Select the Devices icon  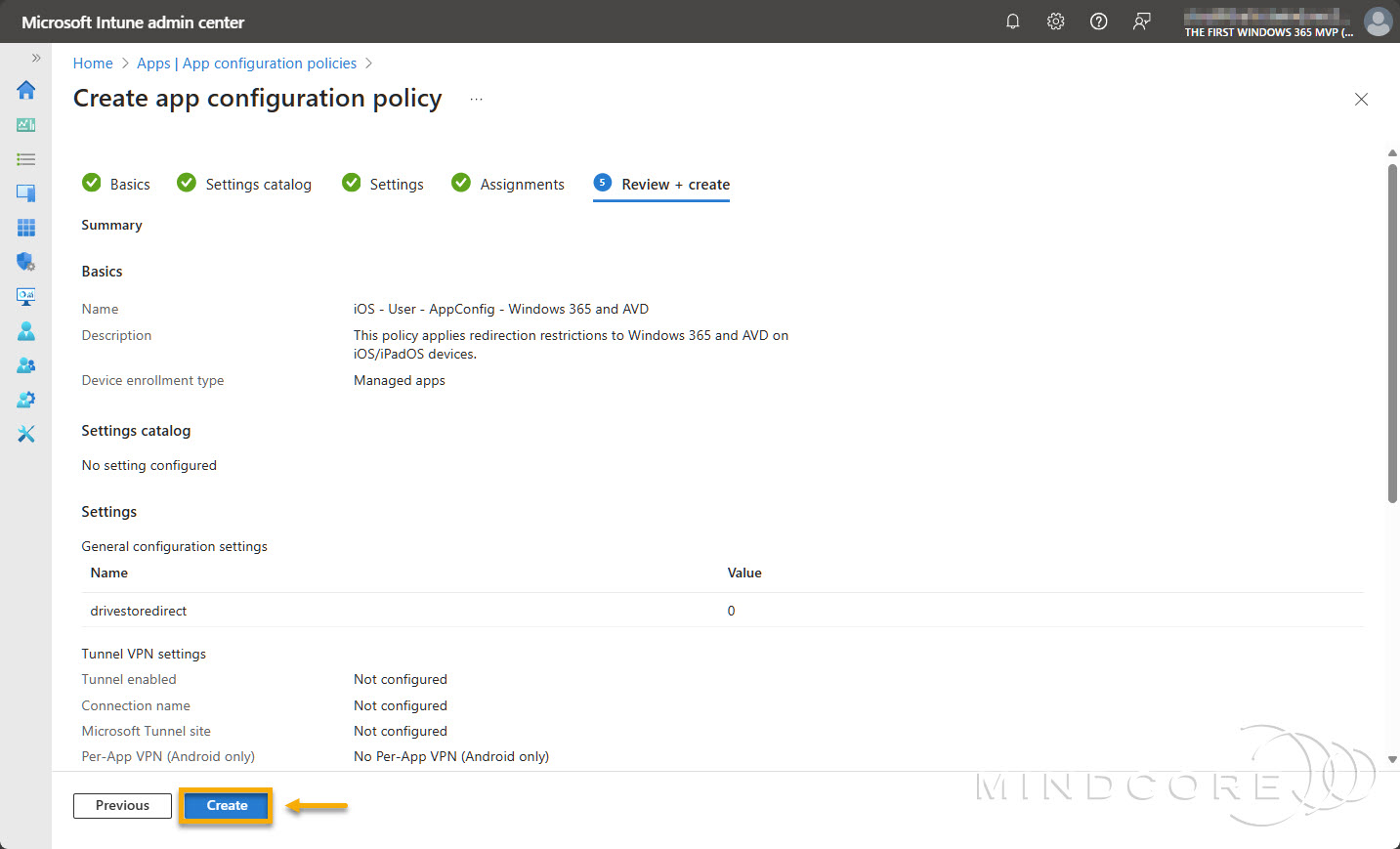(26, 192)
